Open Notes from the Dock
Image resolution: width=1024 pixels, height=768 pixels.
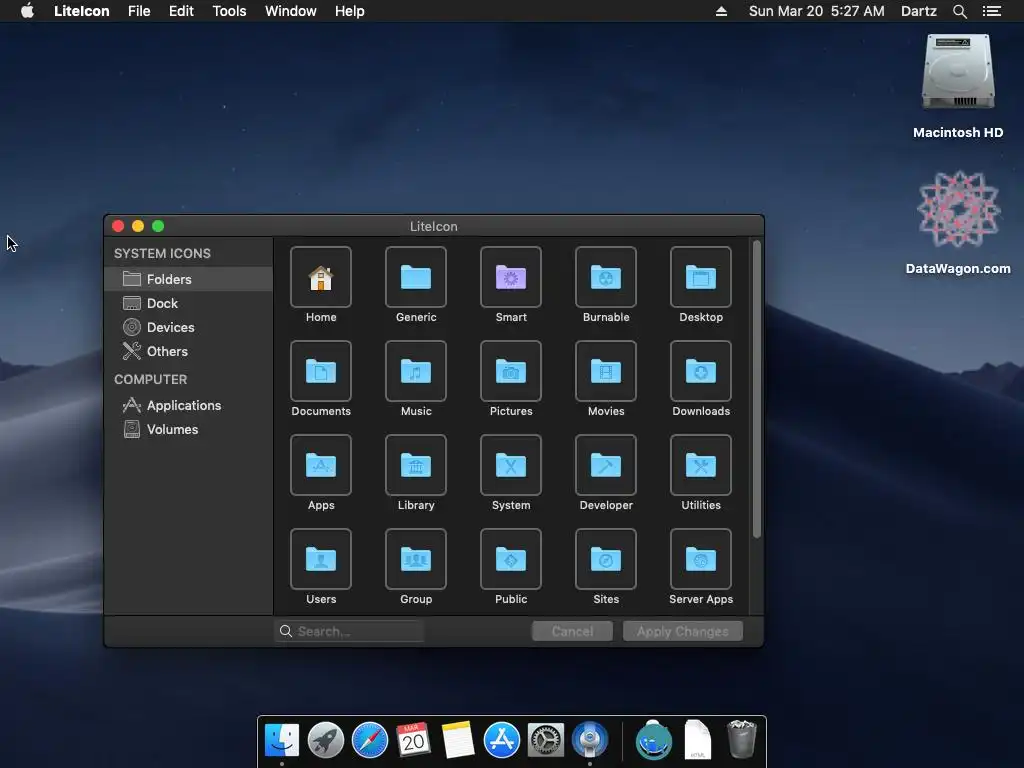(x=457, y=741)
